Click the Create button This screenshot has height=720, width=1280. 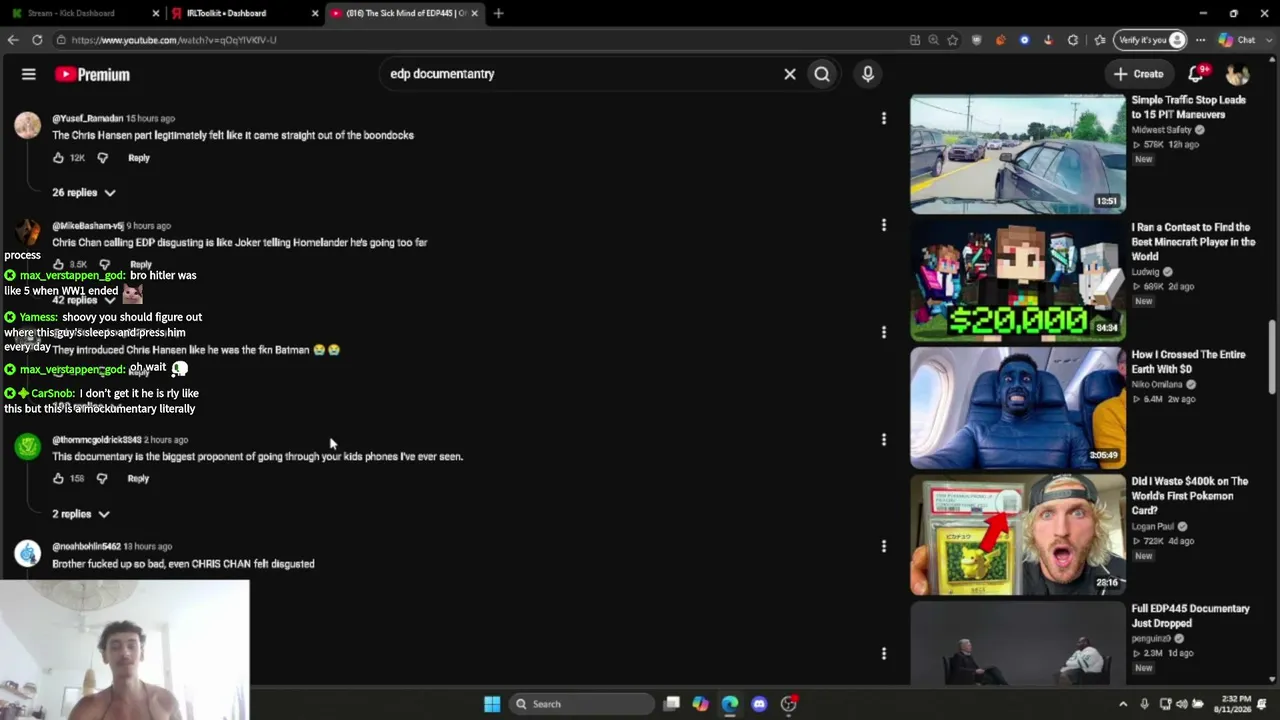tap(1138, 74)
